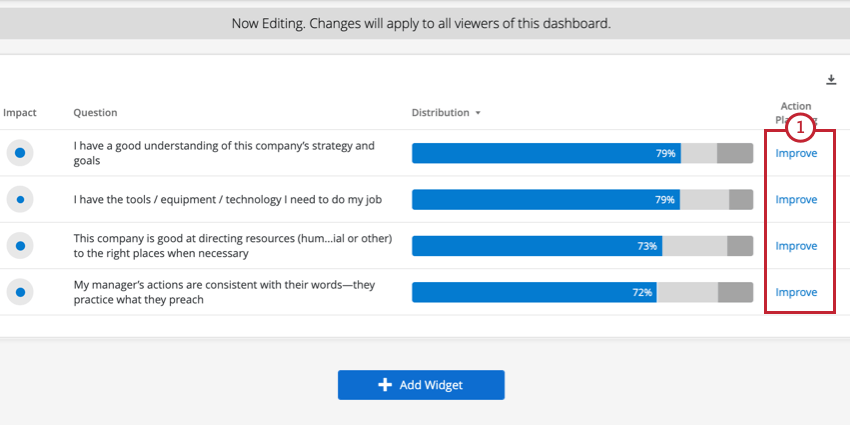Click impact dot for company strategy question
850x425 pixels.
pos(20,153)
